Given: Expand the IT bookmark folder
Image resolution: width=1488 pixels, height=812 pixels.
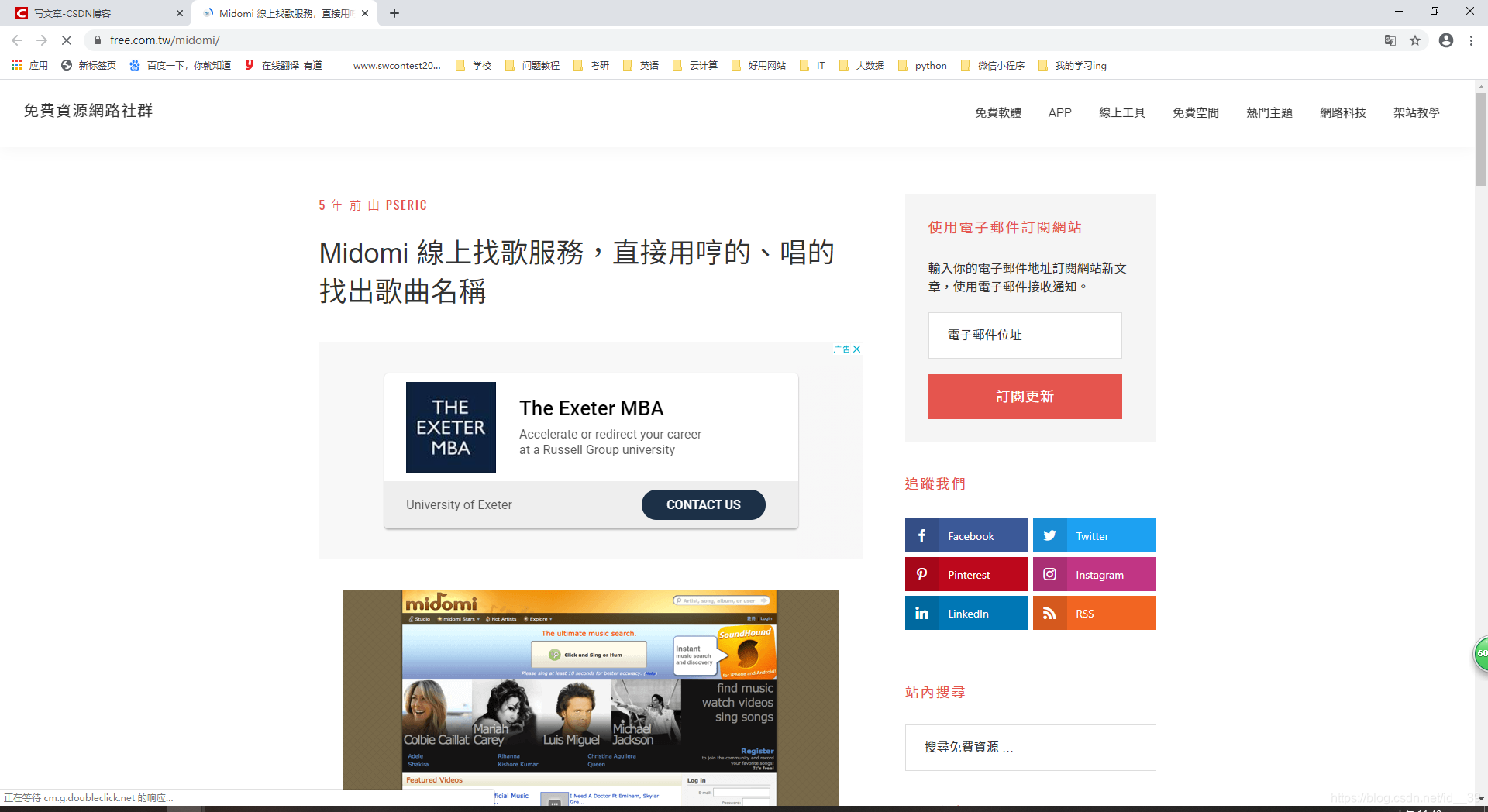Looking at the screenshot, I should (812, 66).
